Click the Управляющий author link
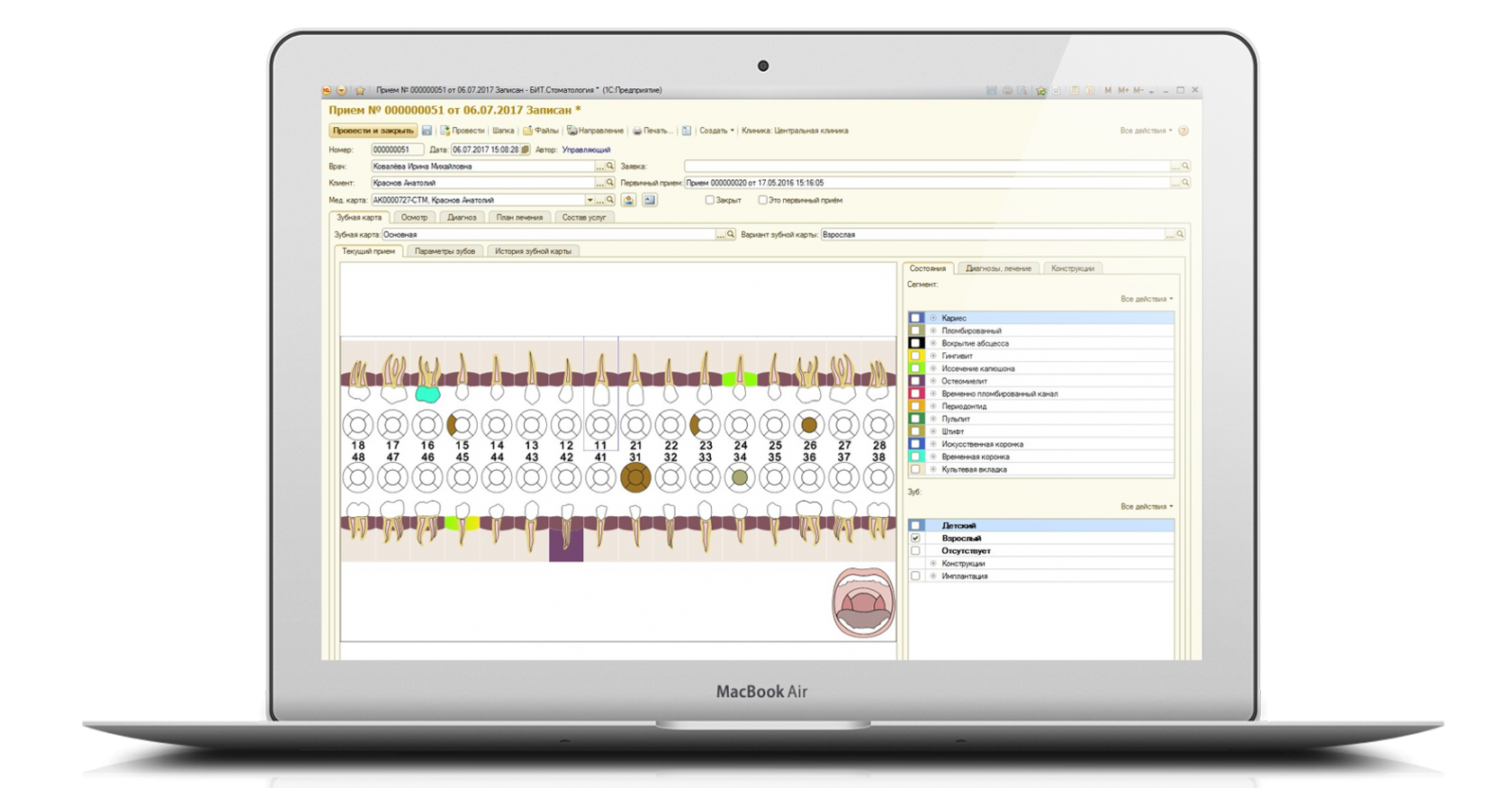The height and width of the screenshot is (788, 1512). click(586, 149)
